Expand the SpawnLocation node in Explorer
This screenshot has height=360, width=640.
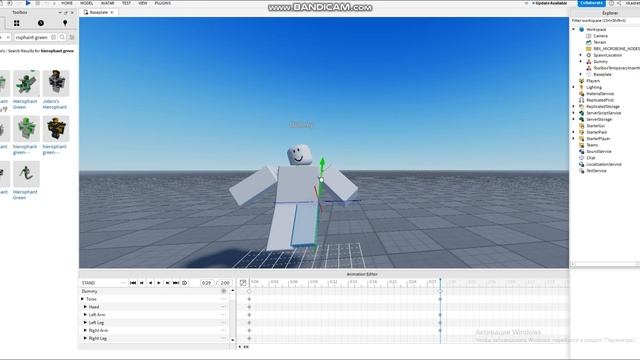(580, 55)
